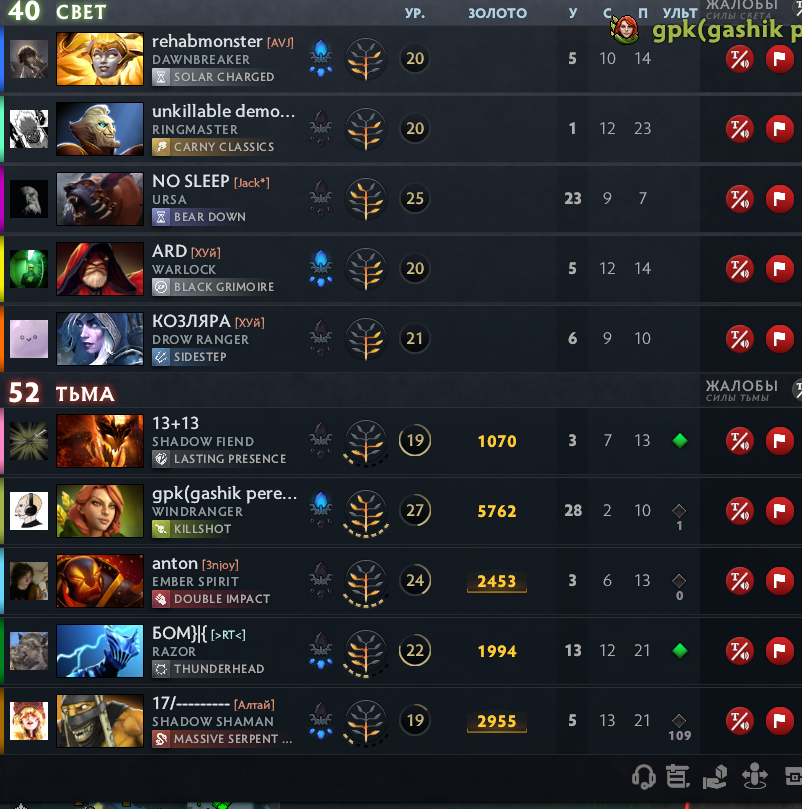Click Dawnbreaker Aghanim's scepter shard icon
Viewport: 802px width, 809px height.
pos(320,58)
